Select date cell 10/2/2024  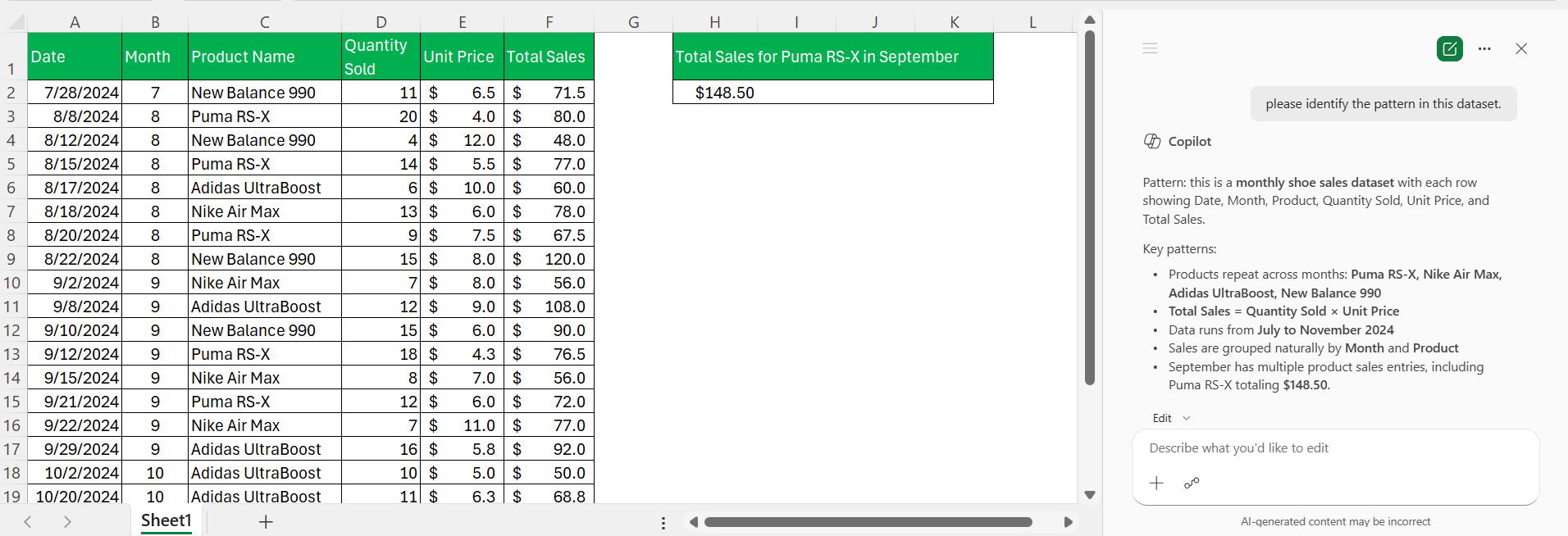(75, 473)
